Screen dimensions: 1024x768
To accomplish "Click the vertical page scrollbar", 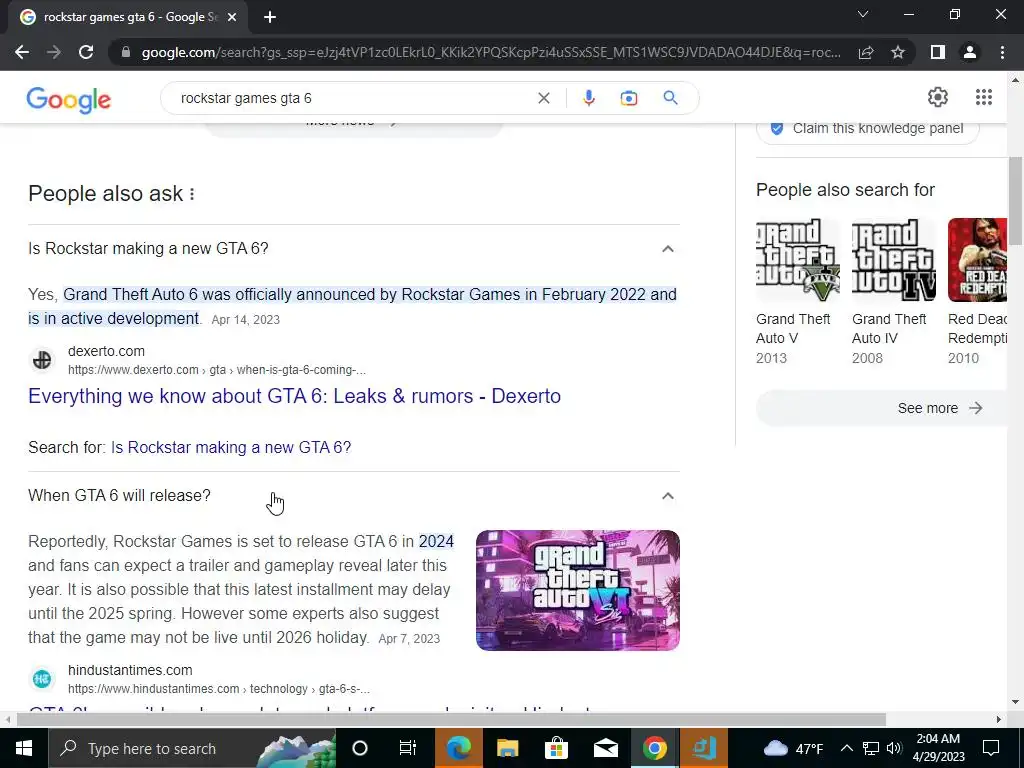I will (1015, 201).
